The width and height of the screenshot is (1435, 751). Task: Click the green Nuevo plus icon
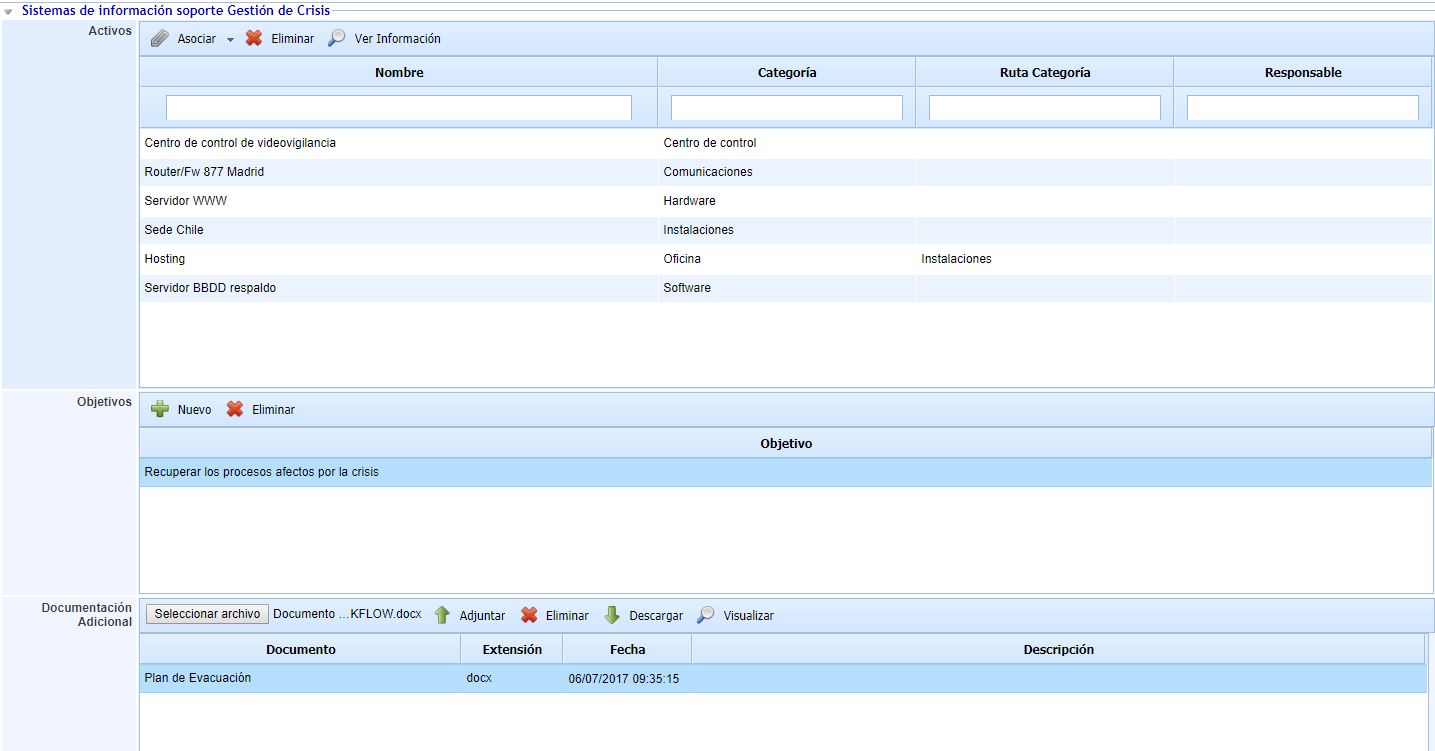point(160,409)
